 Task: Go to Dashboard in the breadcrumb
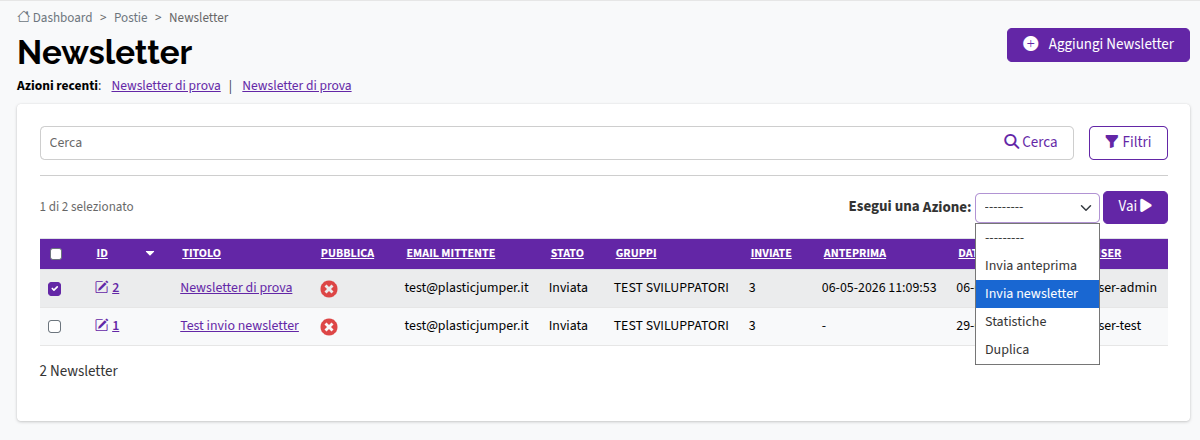click(x=62, y=18)
